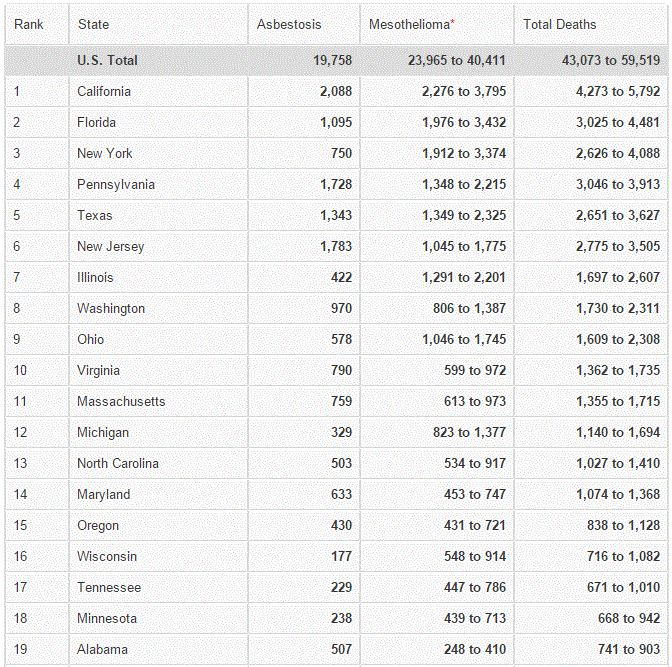Click the Massachusetts state name
The width and height of the screenshot is (672, 667).
121,401
